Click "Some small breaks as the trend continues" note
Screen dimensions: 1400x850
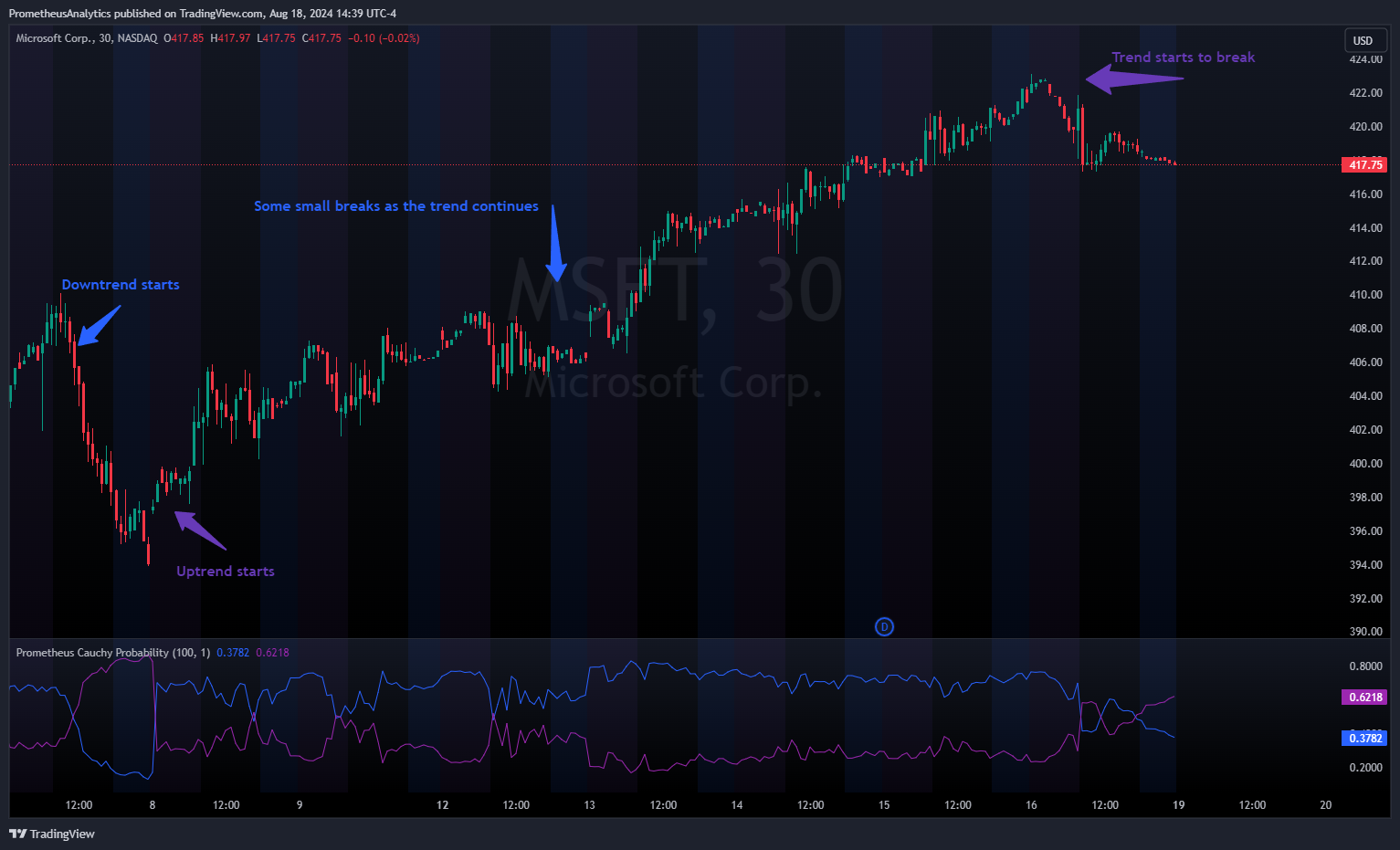[396, 206]
